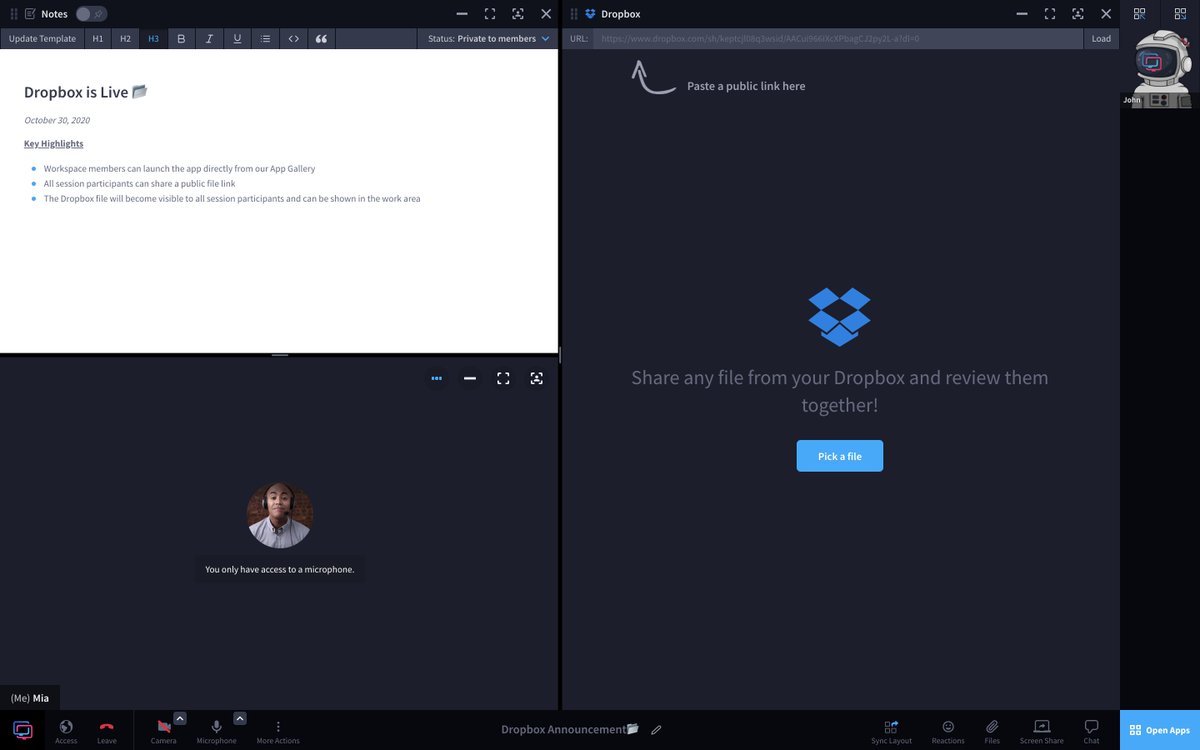Insert a bulleted list in Notes
The height and width of the screenshot is (750, 1200).
265,39
